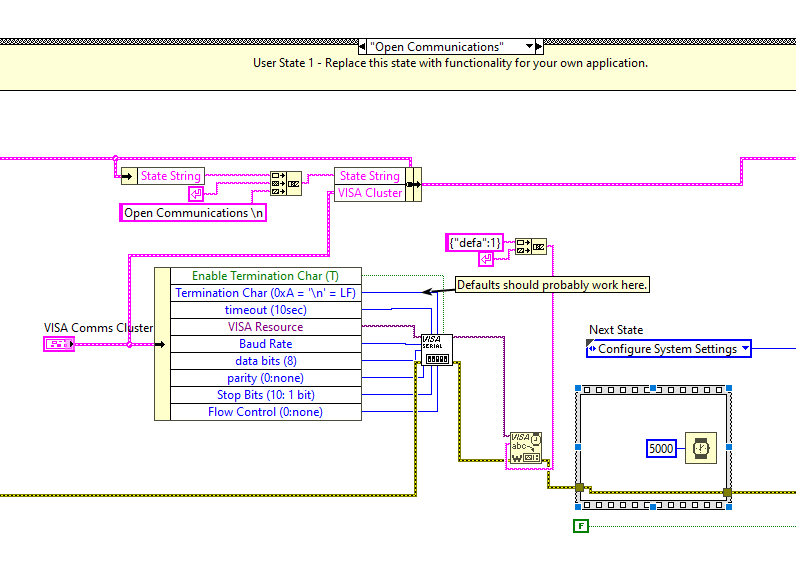This screenshot has width=796, height=578.
Task: Edit the 5000 numeric constant
Action: pyautogui.click(x=661, y=449)
